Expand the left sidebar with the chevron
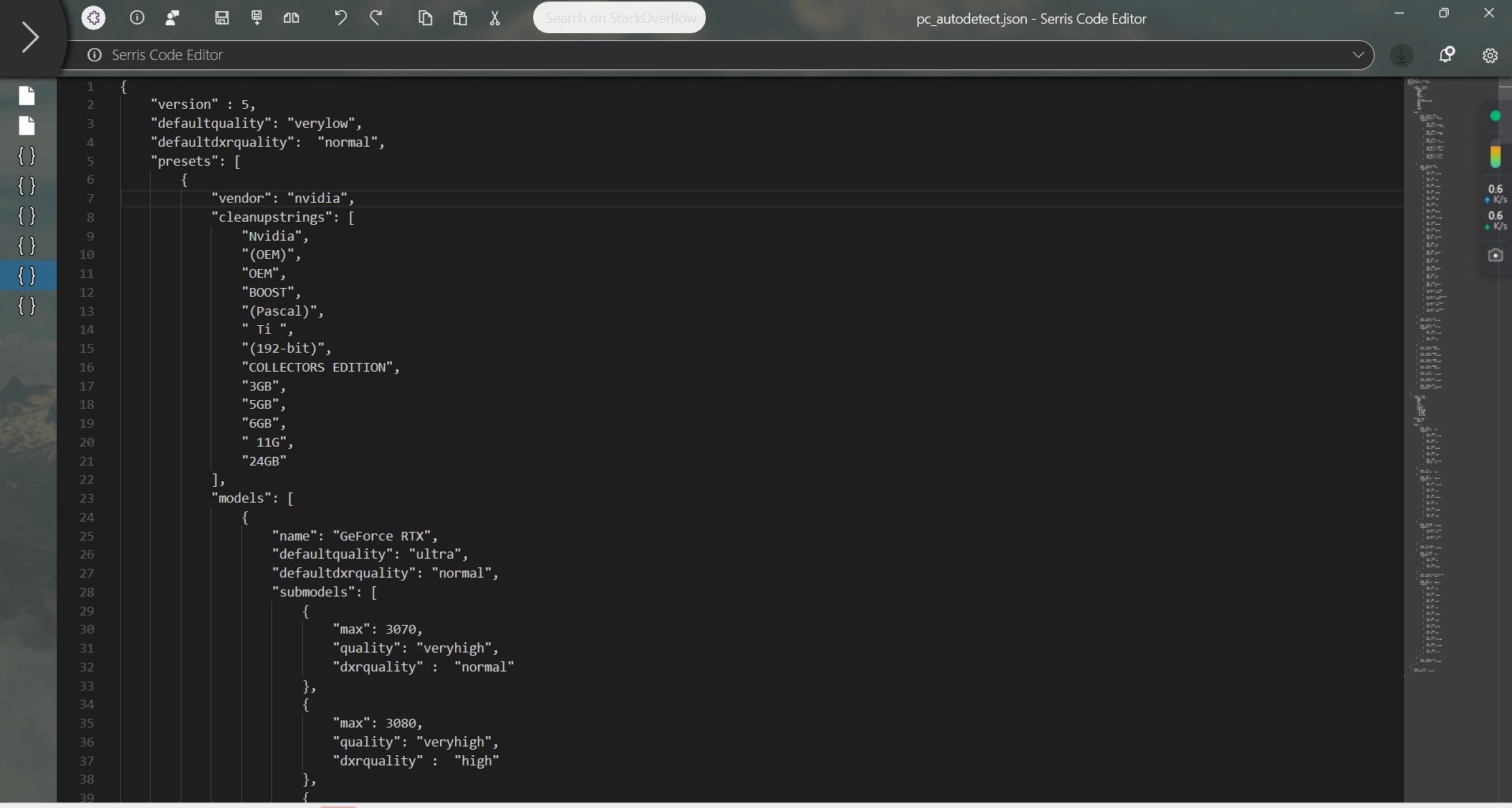Viewport: 1512px width, 808px height. click(30, 37)
